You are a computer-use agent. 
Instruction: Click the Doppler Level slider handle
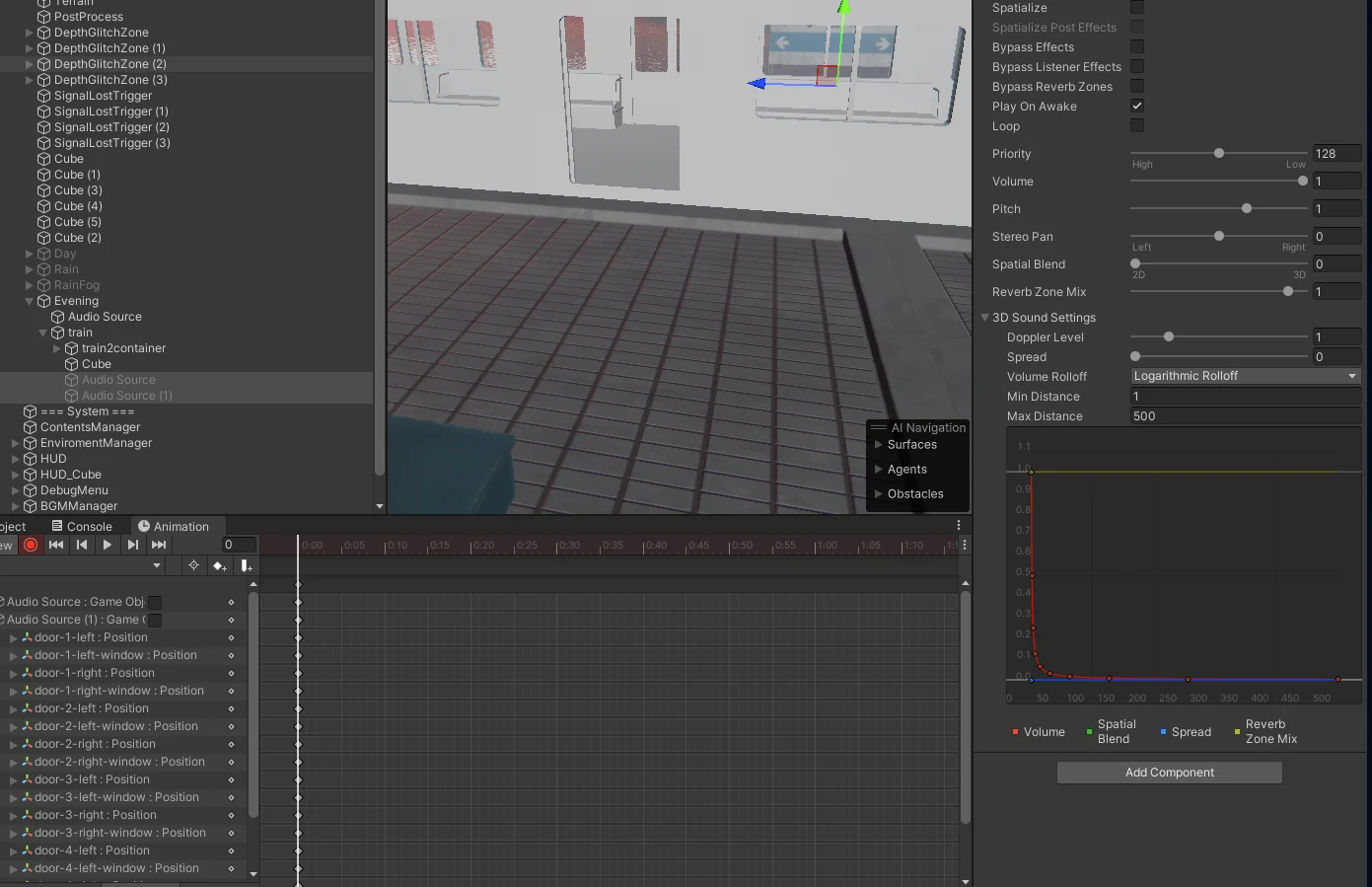click(x=1169, y=336)
